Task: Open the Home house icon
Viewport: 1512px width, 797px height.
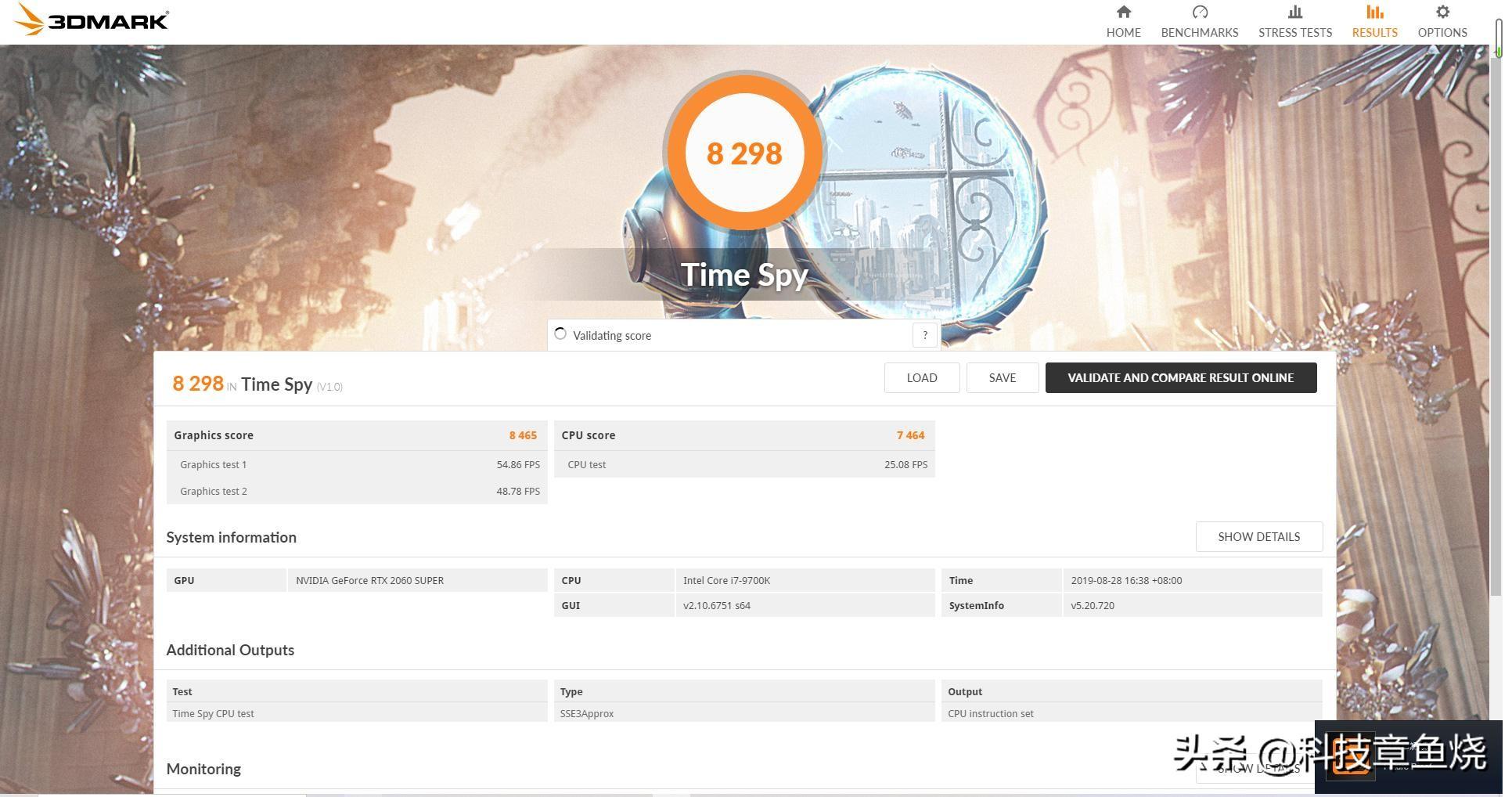Action: (1123, 12)
